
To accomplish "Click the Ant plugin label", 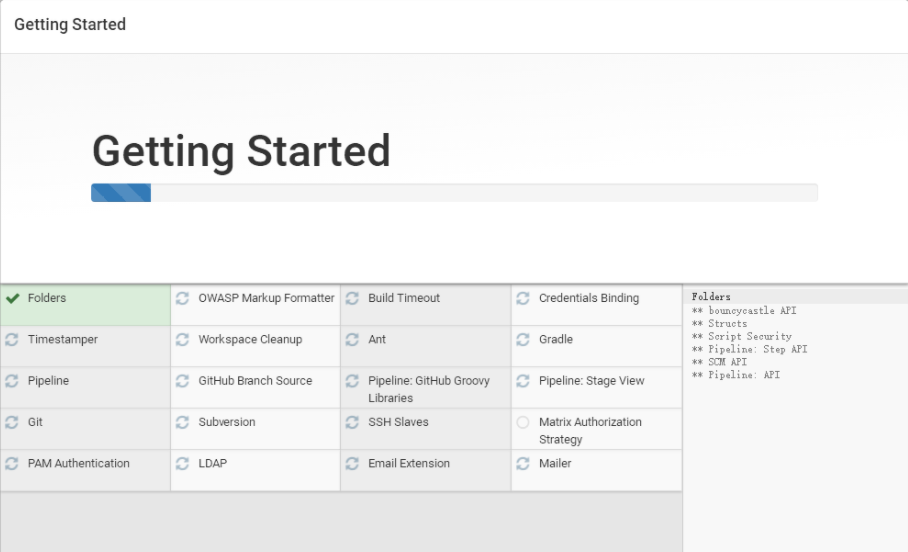I will [x=377, y=339].
